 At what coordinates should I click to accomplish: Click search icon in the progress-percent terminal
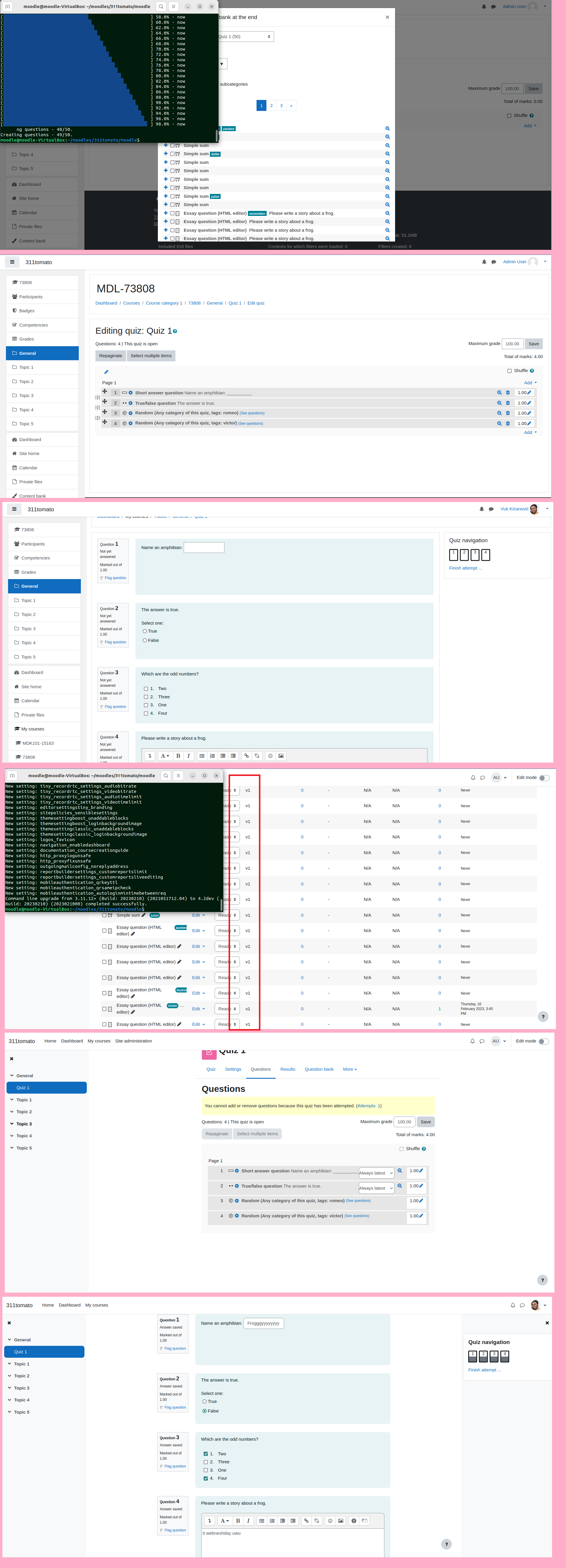(161, 7)
